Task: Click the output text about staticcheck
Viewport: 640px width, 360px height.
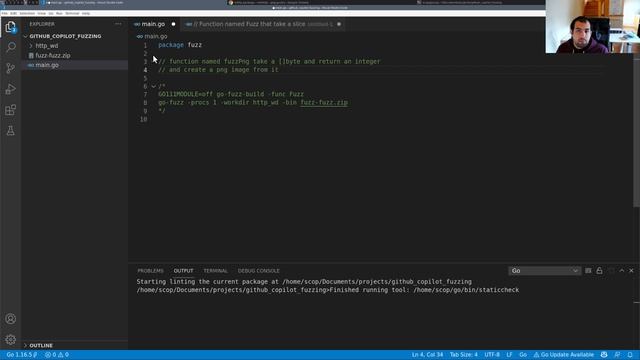Action: point(328,290)
